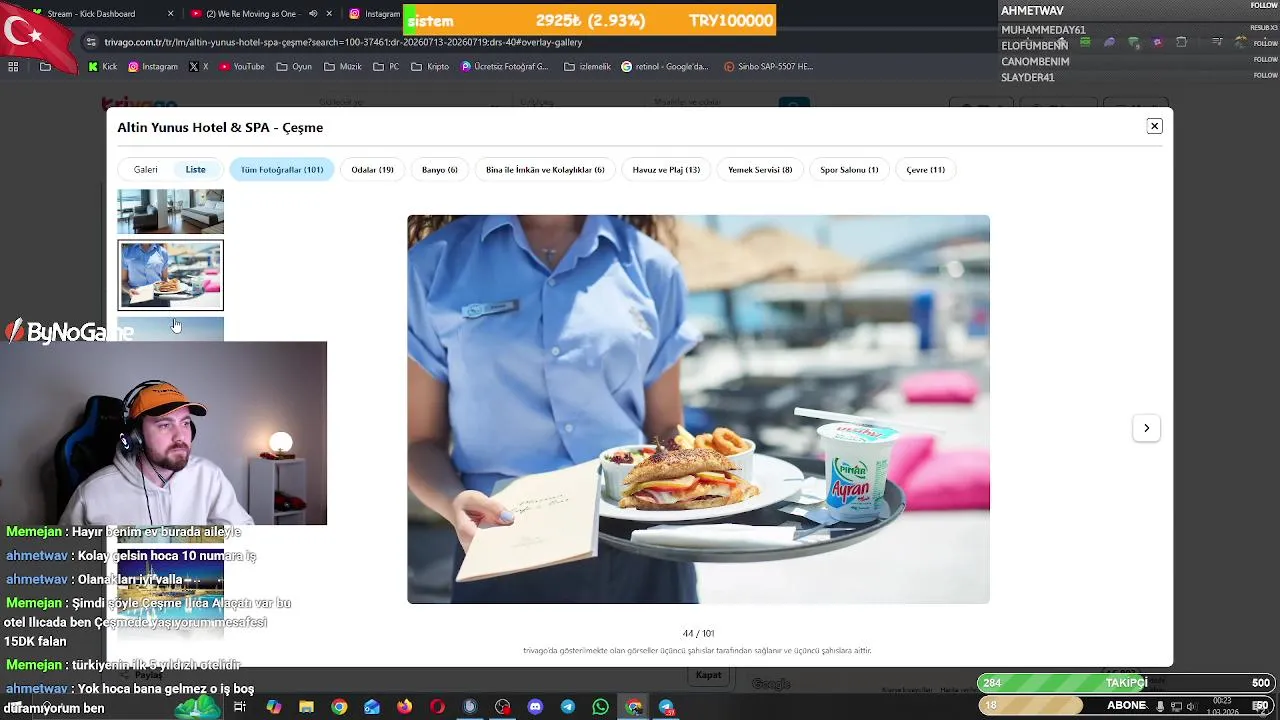Open Sinbo SAP-5507 bookmark

tap(768, 67)
